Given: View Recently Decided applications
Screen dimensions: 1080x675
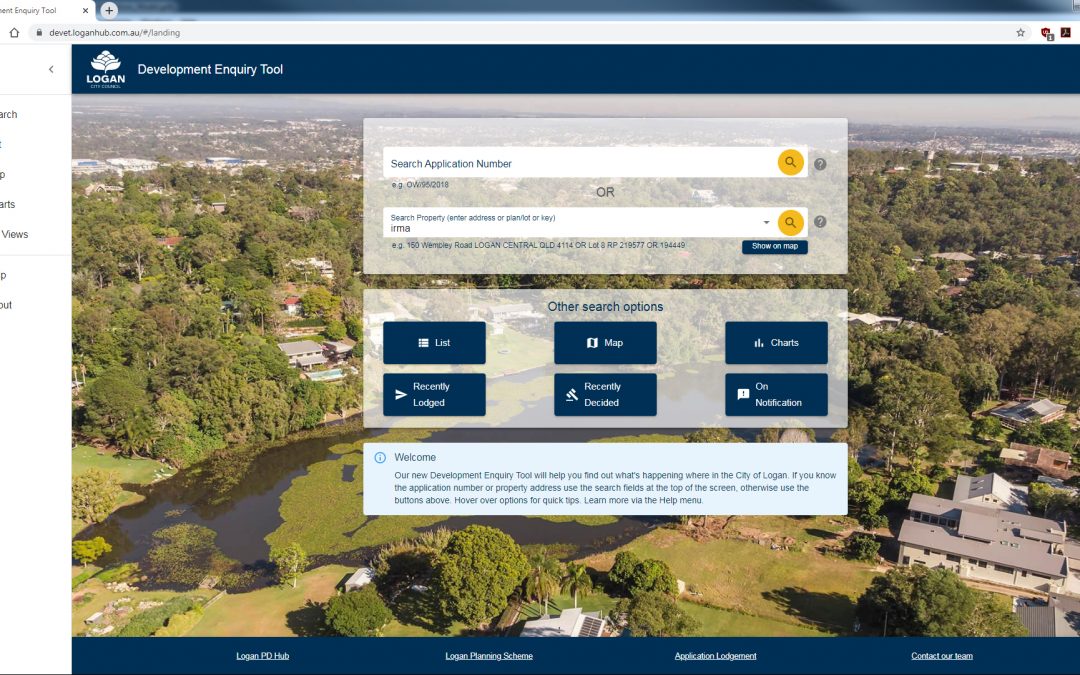Looking at the screenshot, I should click(605, 395).
